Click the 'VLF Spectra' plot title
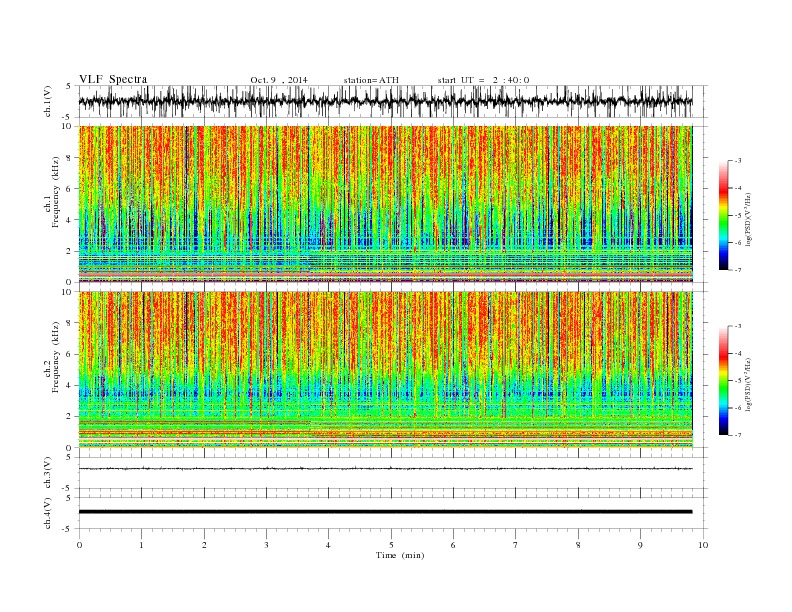This screenshot has width=792, height=612. coord(113,79)
